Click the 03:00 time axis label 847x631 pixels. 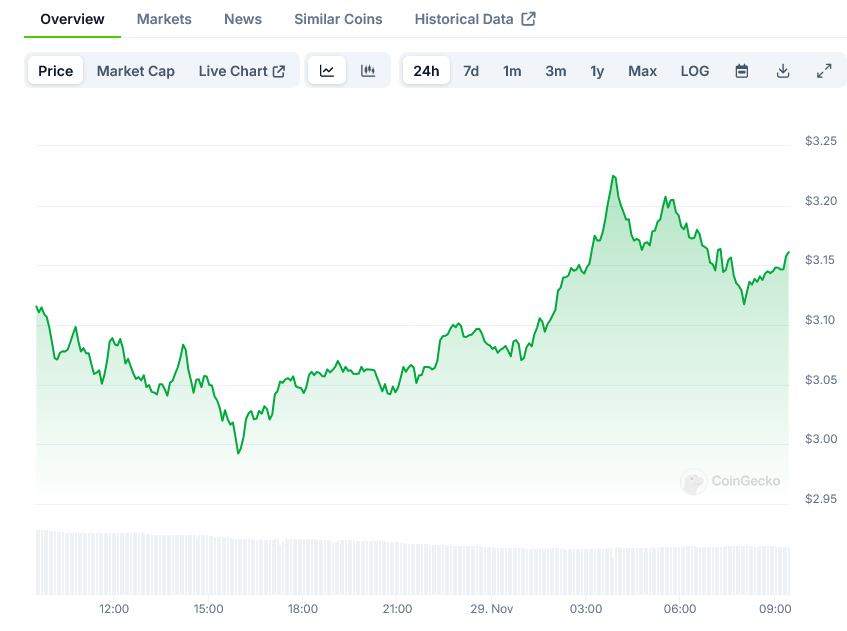coord(586,609)
